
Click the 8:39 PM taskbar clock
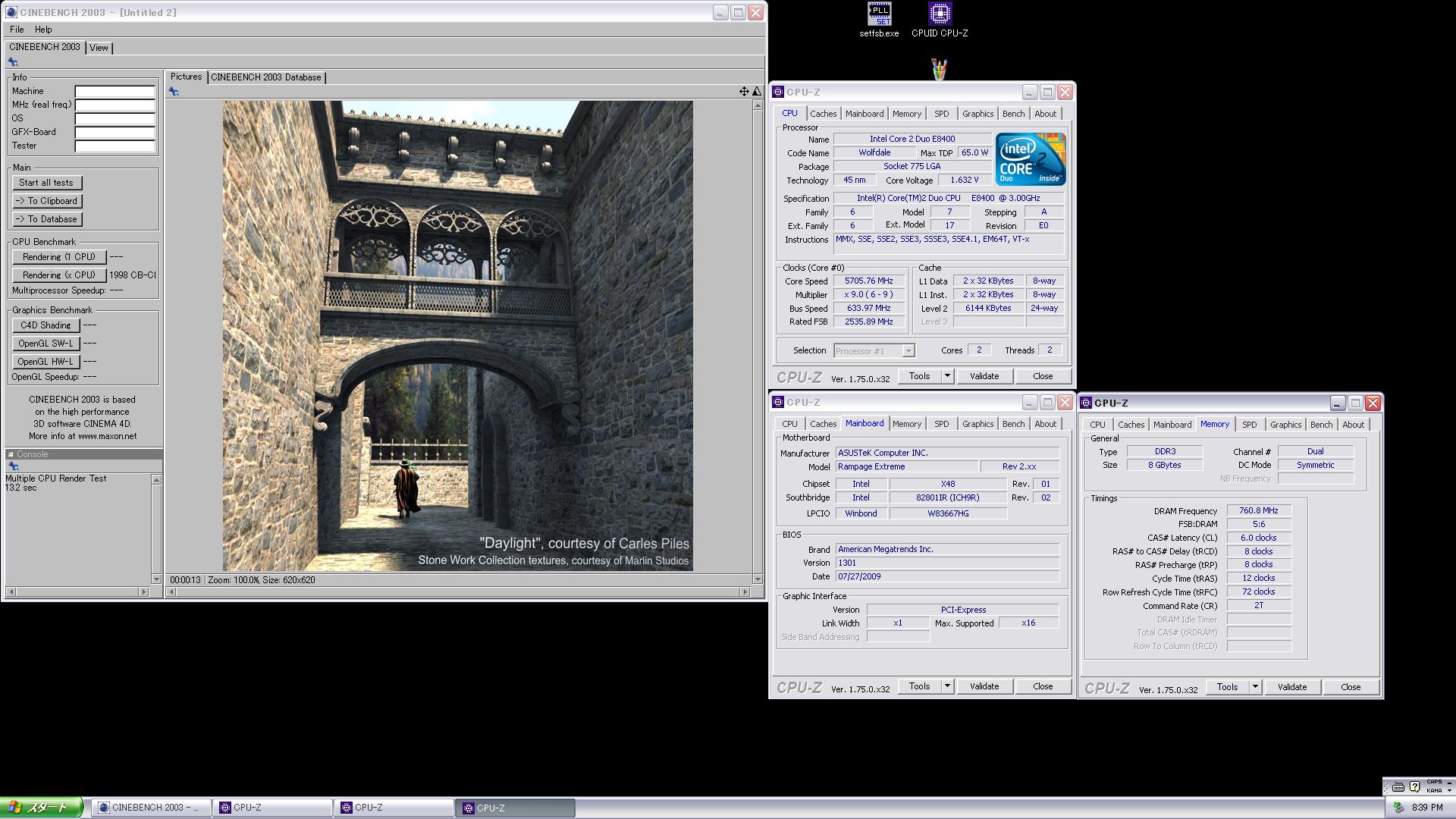point(1428,808)
